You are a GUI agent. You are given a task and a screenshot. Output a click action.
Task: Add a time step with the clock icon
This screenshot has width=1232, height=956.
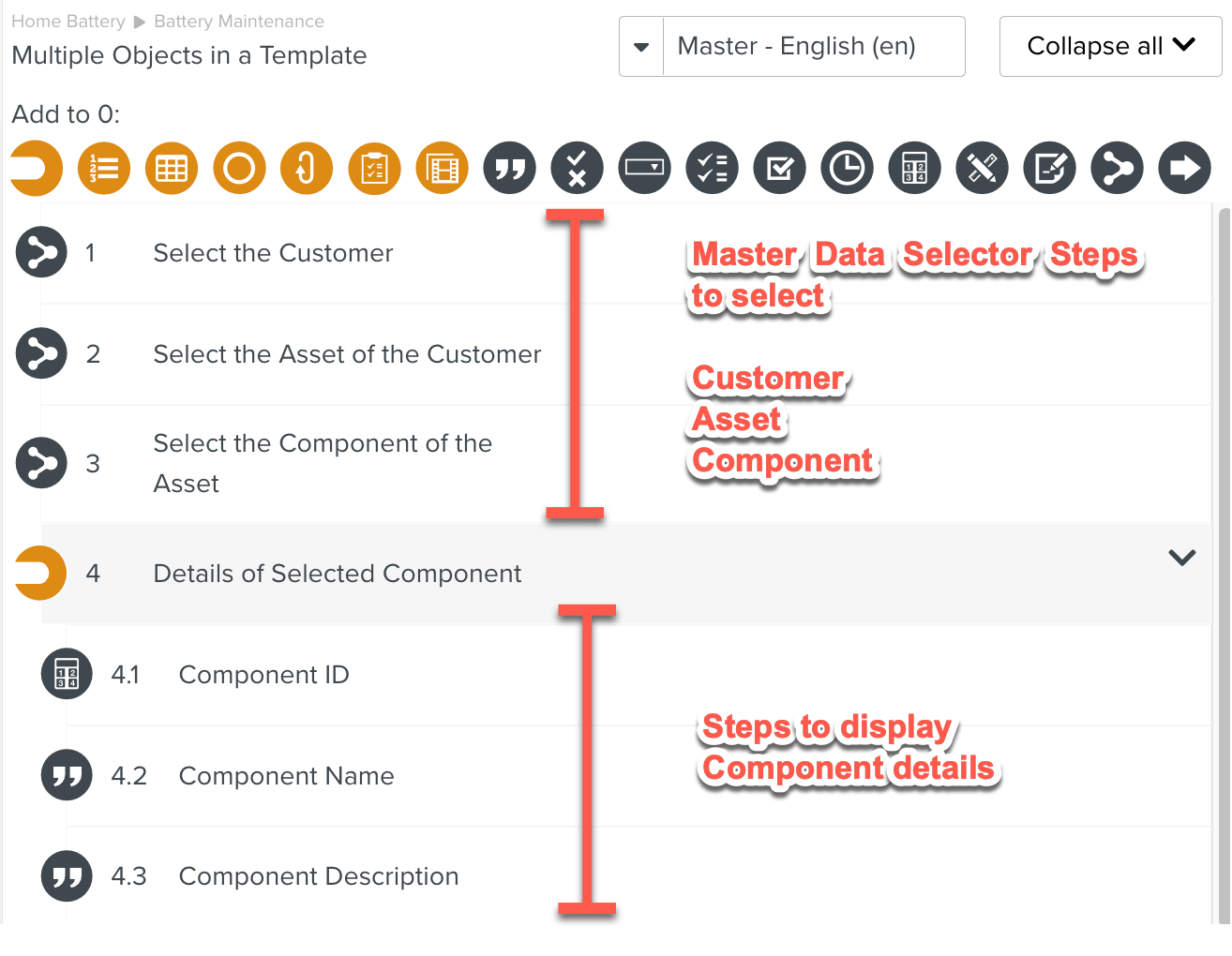(x=847, y=169)
